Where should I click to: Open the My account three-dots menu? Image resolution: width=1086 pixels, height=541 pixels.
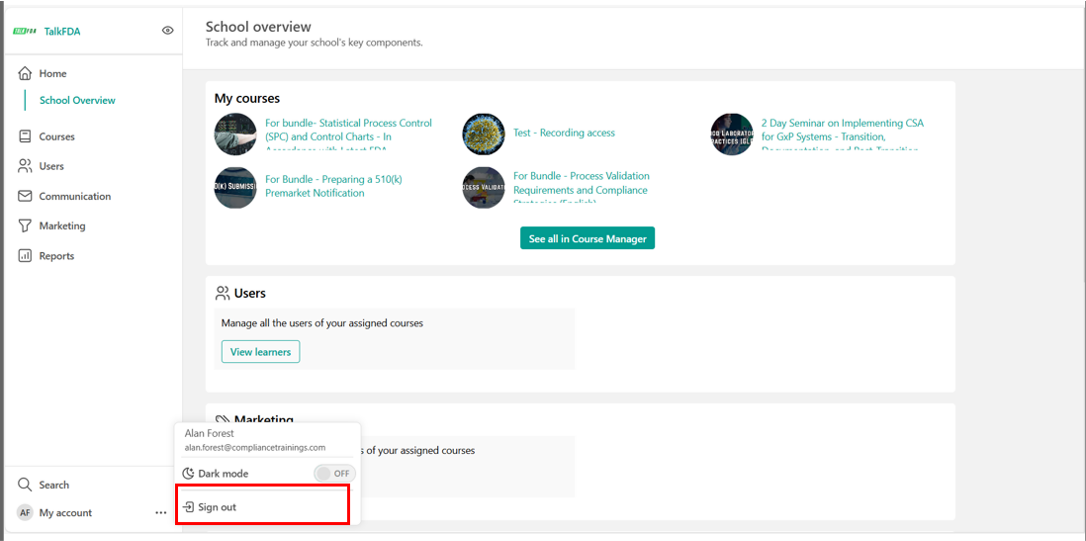(161, 513)
